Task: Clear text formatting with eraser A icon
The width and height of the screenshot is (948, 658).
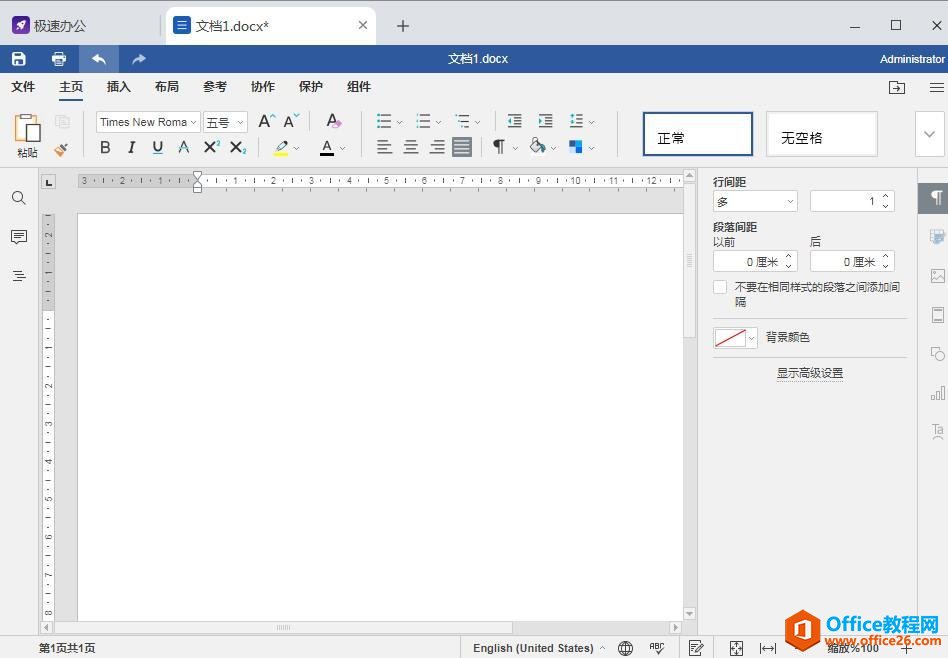Action: pyautogui.click(x=334, y=121)
